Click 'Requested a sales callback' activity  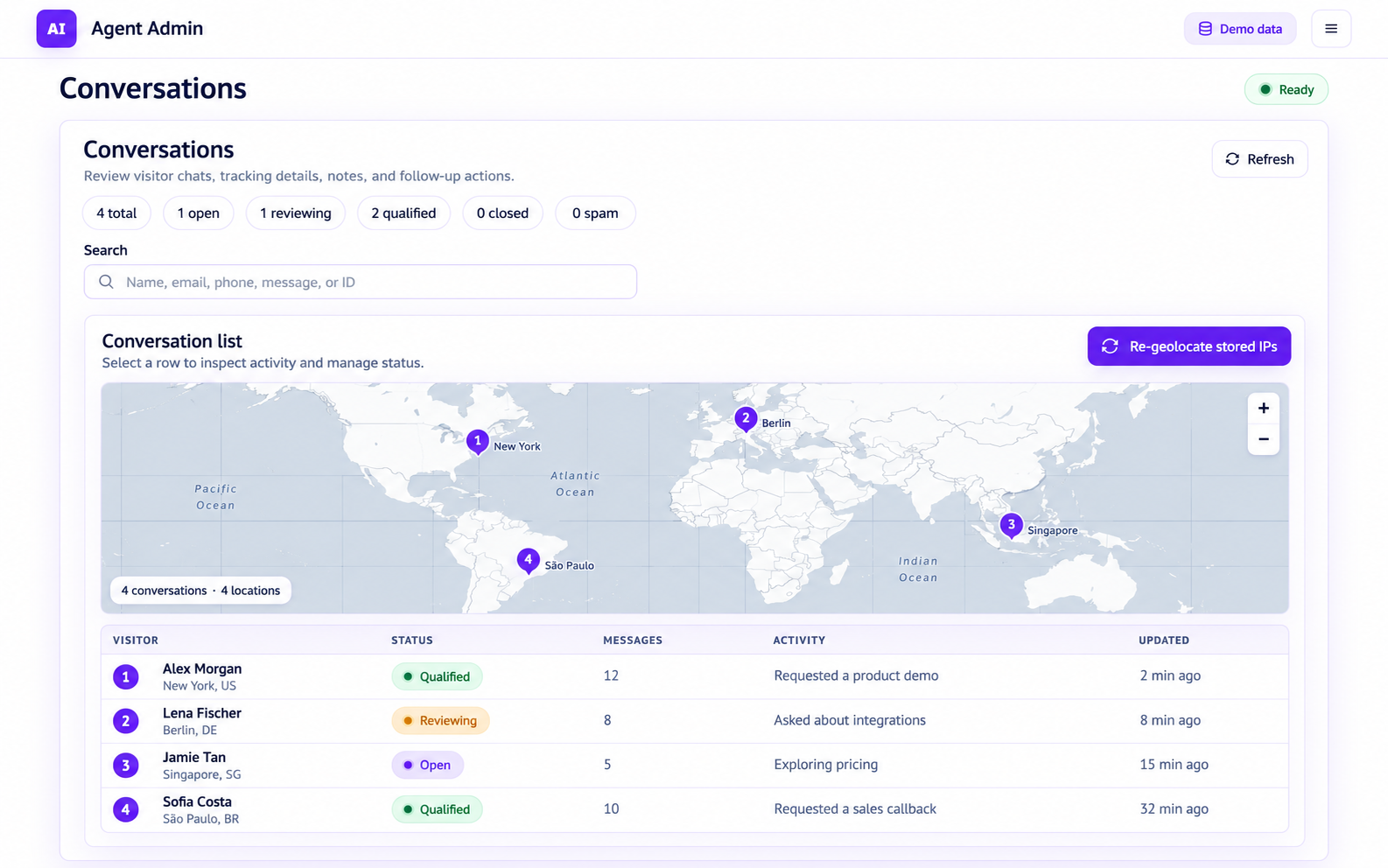855,808
